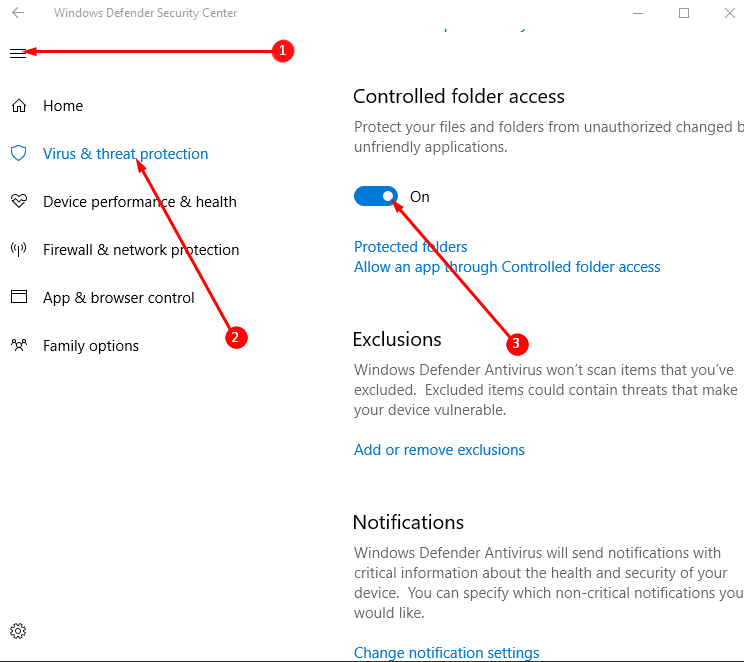744x662 pixels.
Task: Maximize the Windows Defender window
Action: click(x=684, y=13)
